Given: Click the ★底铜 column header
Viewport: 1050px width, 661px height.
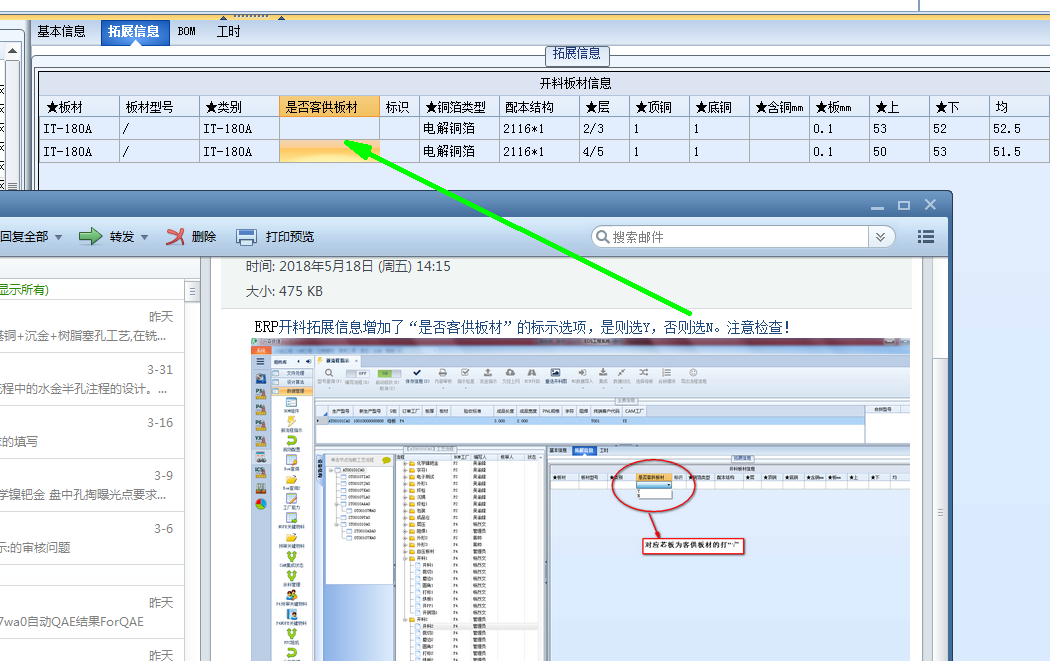Looking at the screenshot, I should pyautogui.click(x=719, y=107).
